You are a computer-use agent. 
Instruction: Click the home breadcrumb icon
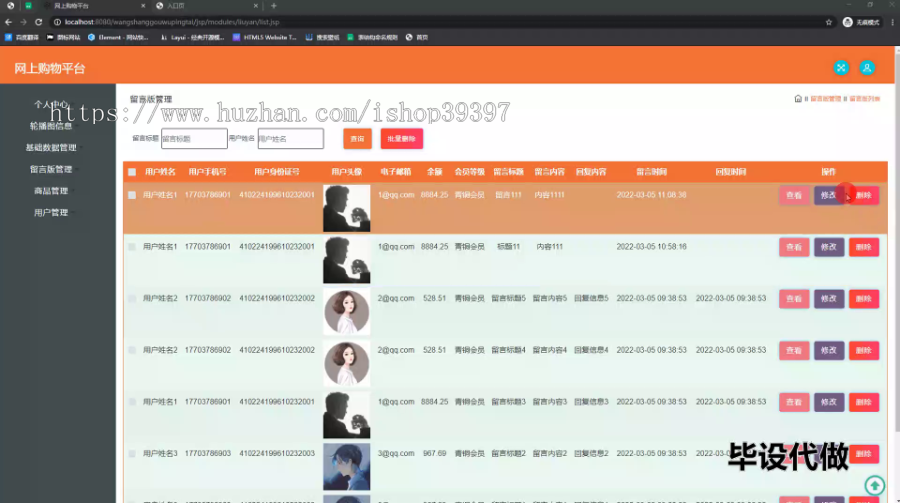pos(798,99)
